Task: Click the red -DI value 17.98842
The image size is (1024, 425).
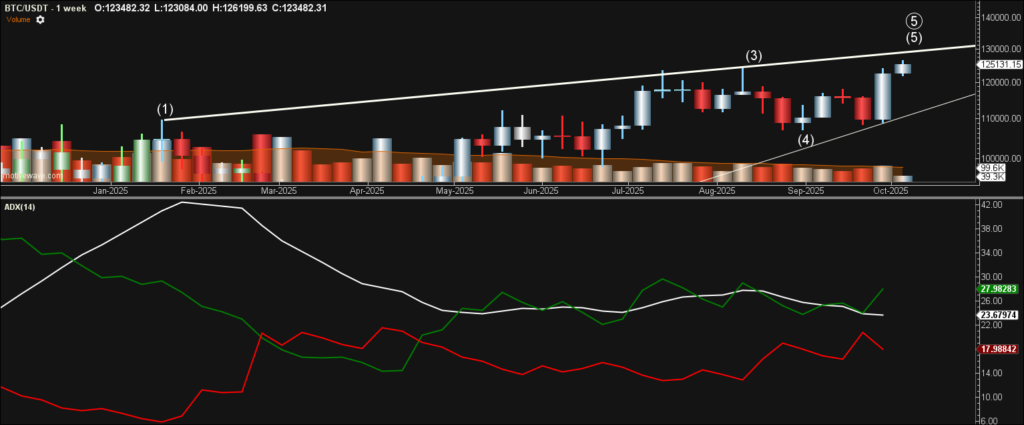Action: (x=999, y=349)
